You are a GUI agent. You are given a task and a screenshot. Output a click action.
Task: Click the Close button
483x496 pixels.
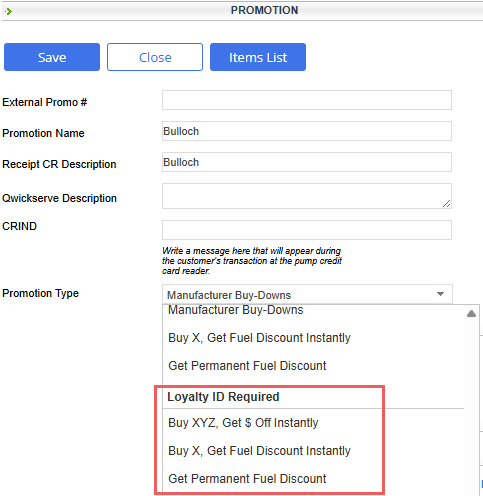pos(155,57)
